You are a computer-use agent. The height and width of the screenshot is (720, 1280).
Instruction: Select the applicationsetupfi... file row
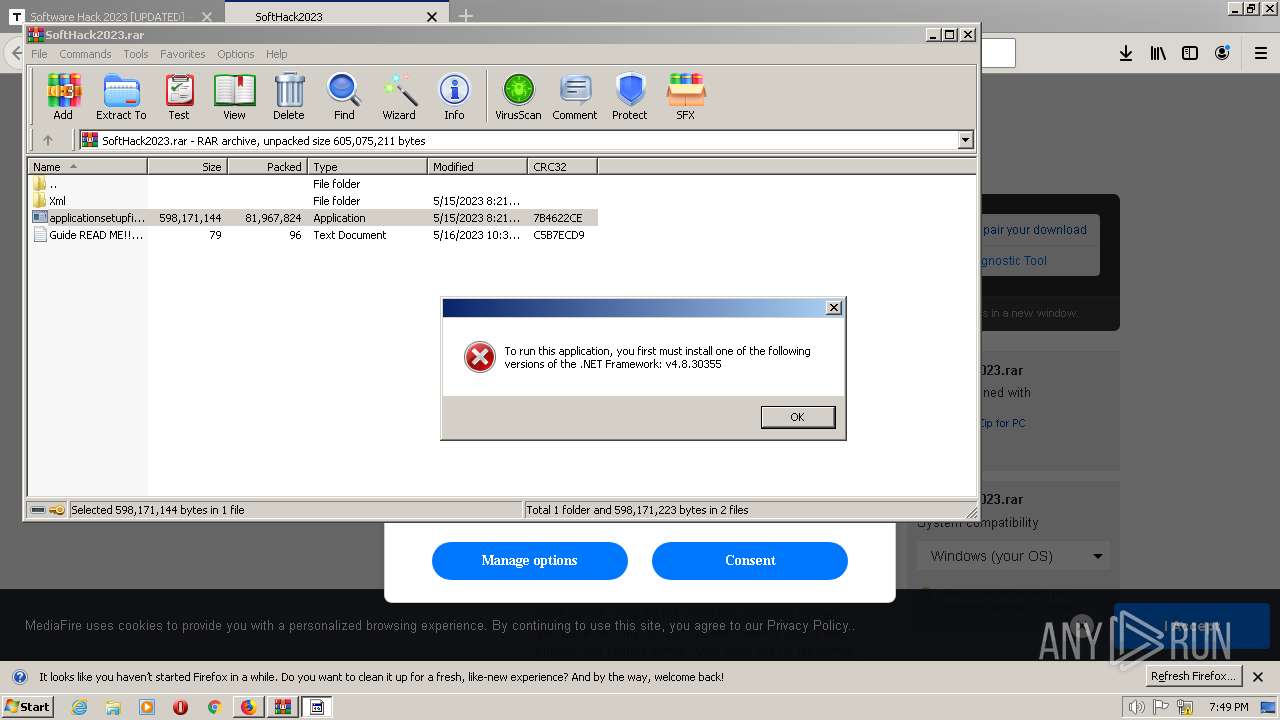[x=313, y=218]
